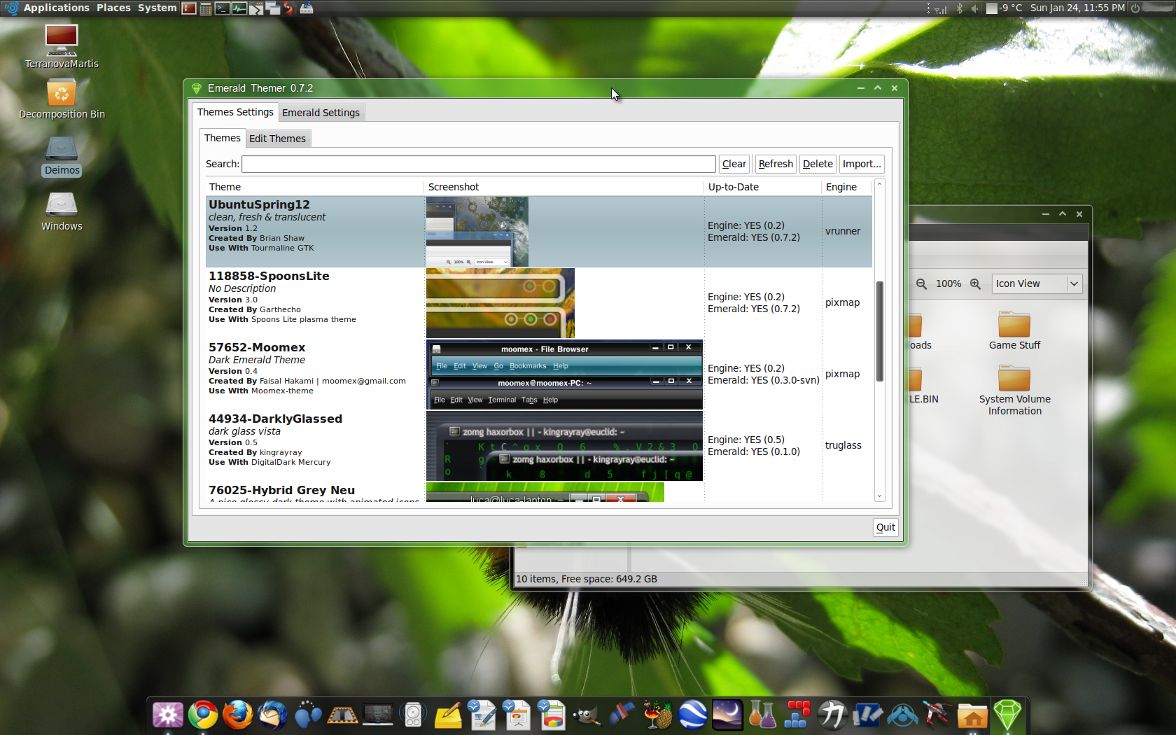
Task: Open the Deimos drive desktop icon
Action: pos(62,156)
